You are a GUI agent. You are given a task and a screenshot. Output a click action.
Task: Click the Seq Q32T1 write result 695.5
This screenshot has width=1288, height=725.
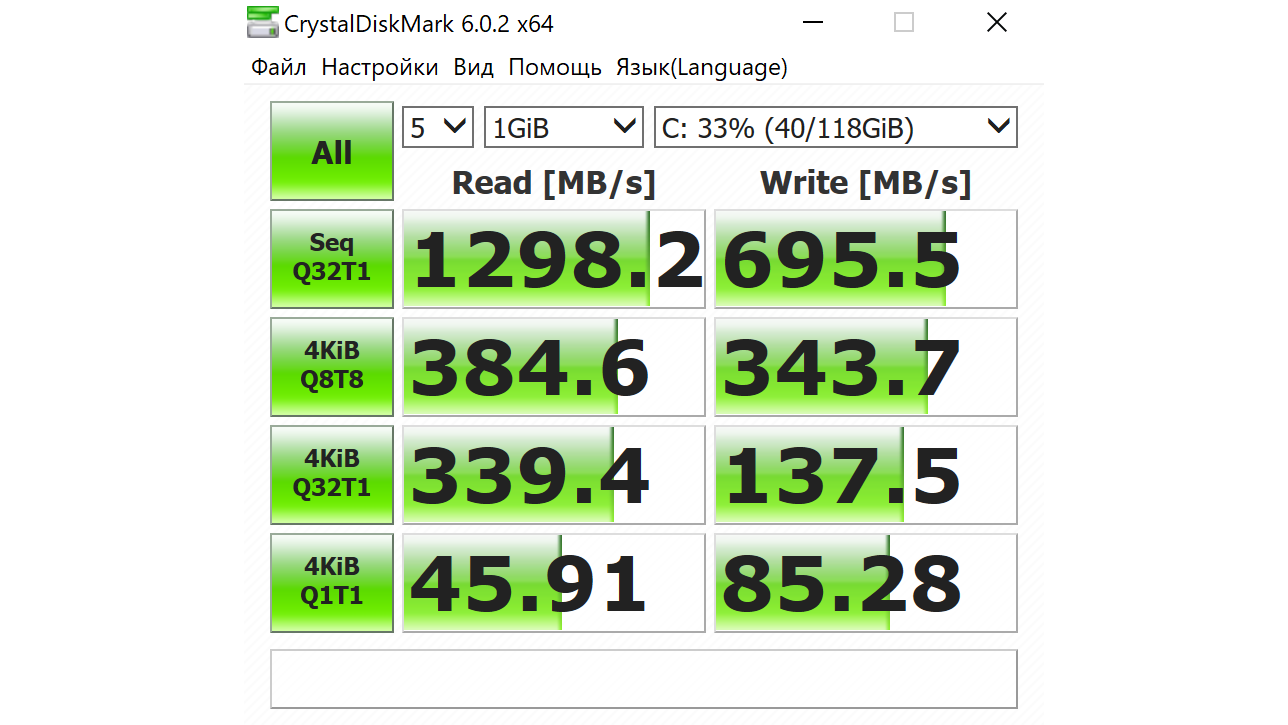tap(866, 259)
